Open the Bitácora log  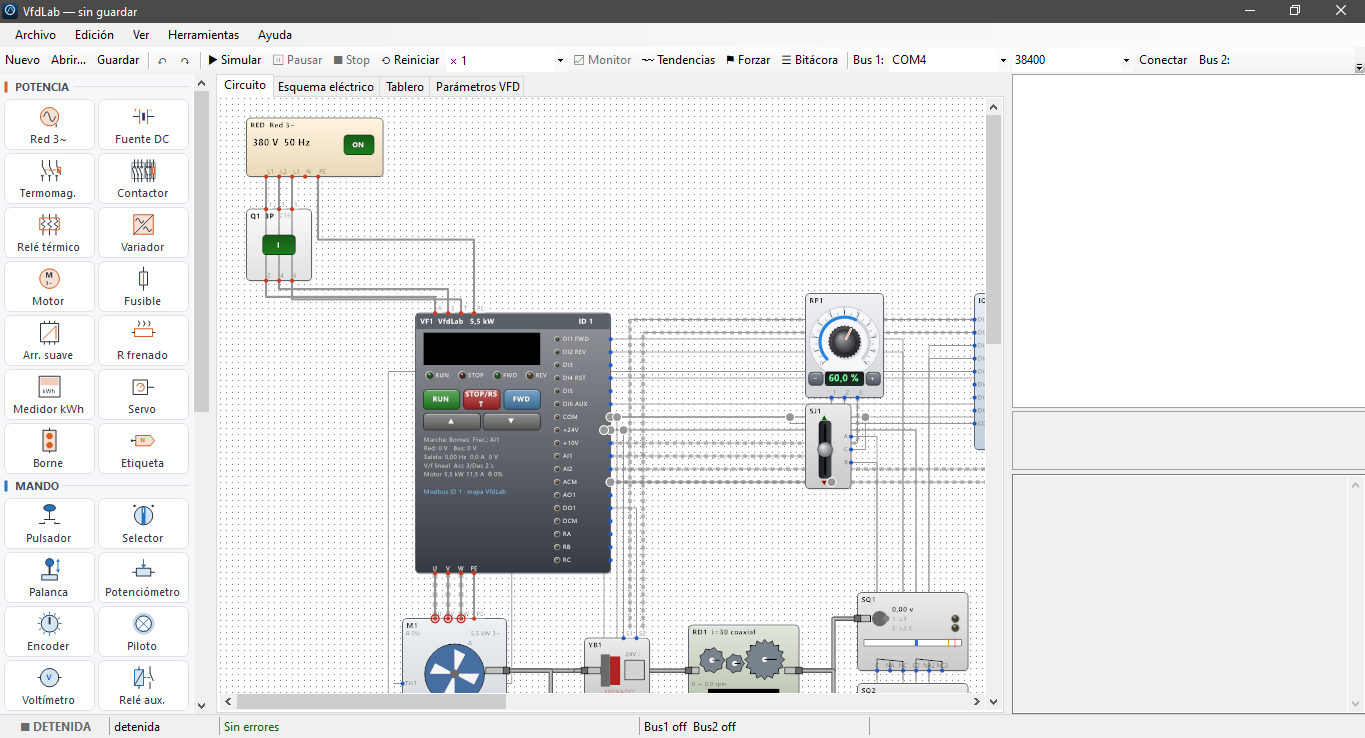click(810, 60)
